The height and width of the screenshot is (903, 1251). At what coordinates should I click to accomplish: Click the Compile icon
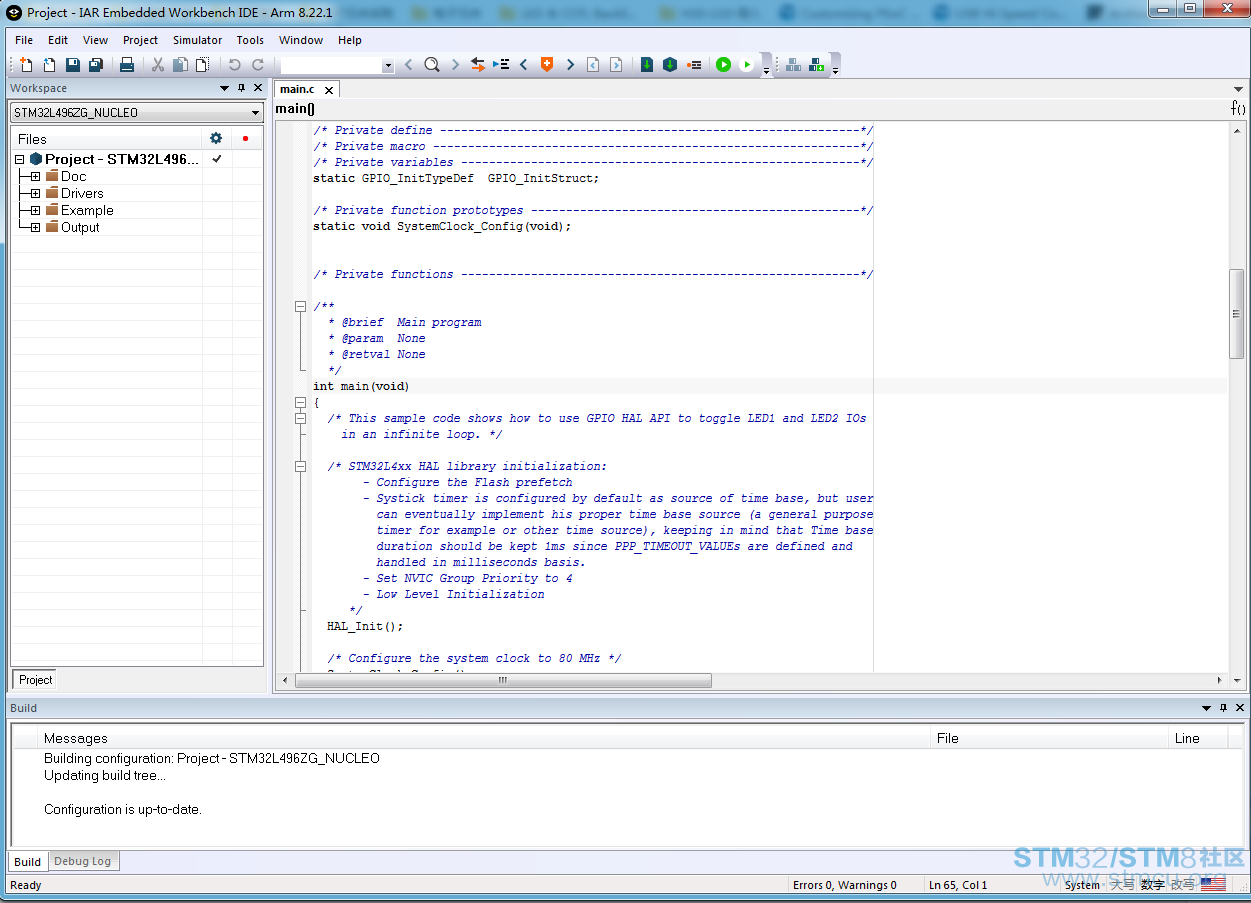(x=646, y=65)
